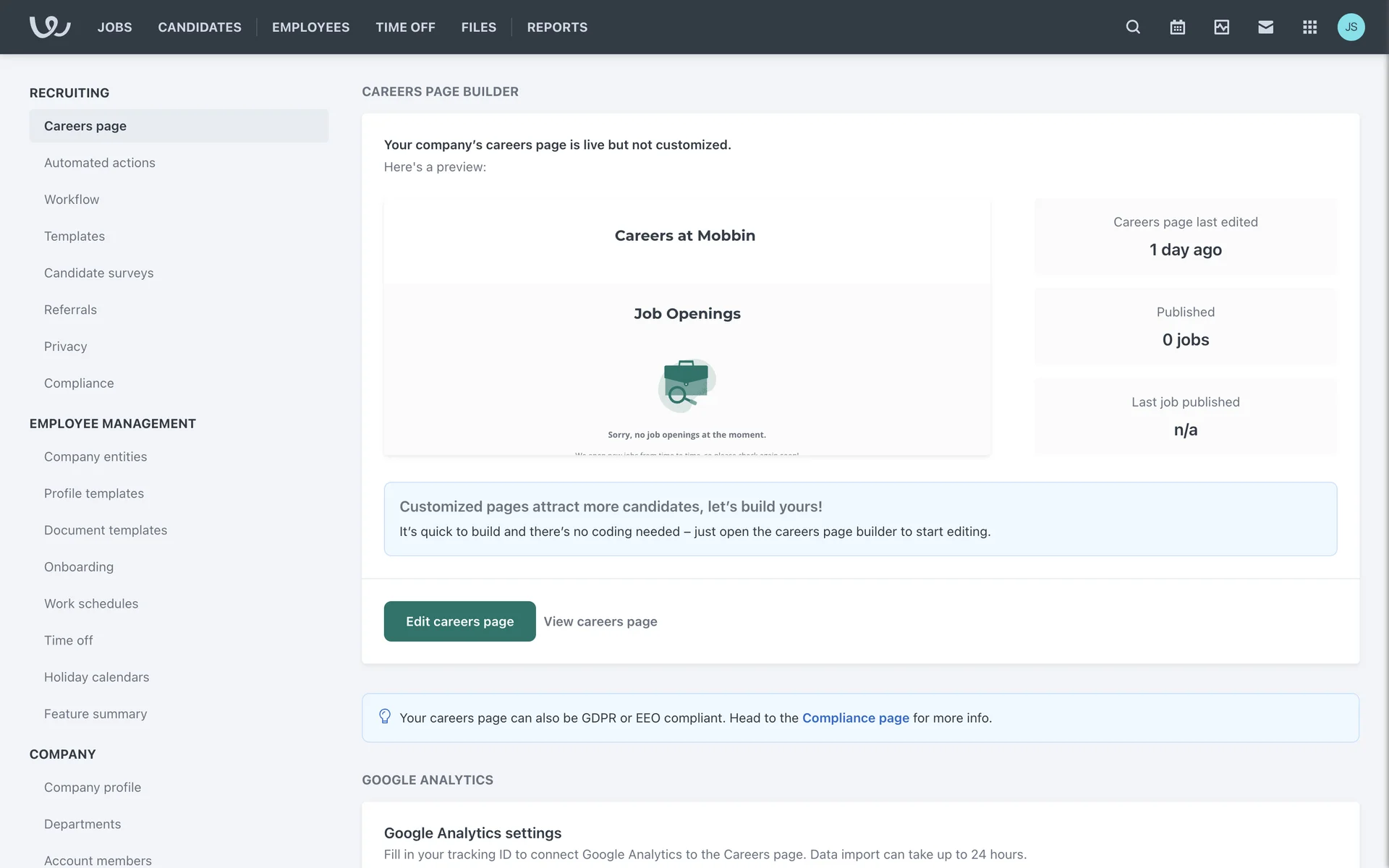
Task: Select Automated actions in sidebar
Action: tap(99, 163)
